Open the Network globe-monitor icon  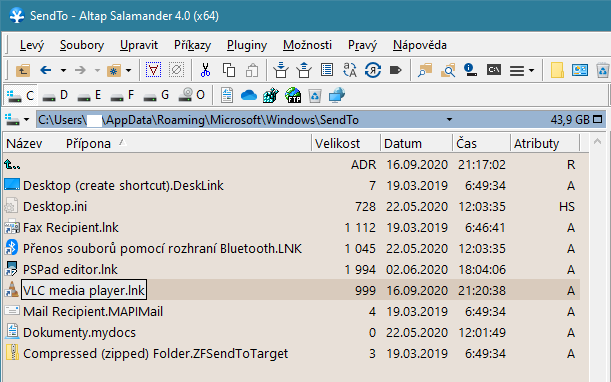tap(337, 96)
